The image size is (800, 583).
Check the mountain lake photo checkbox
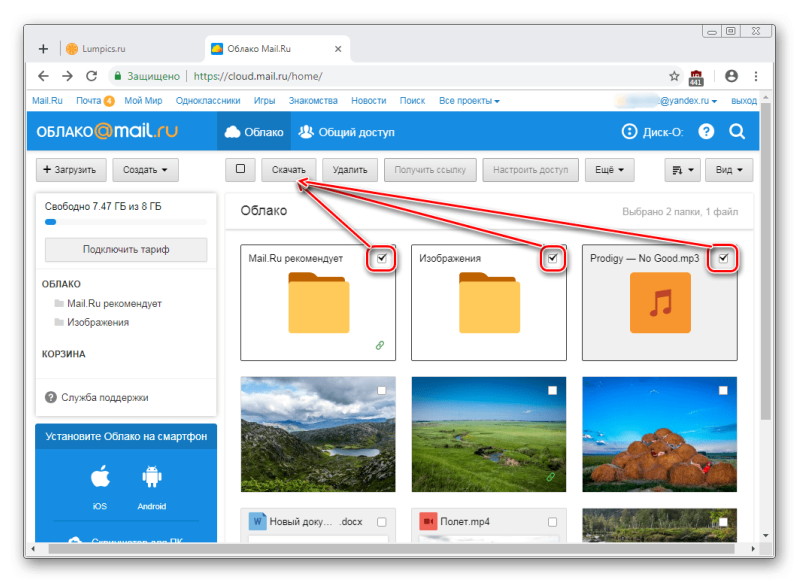pyautogui.click(x=382, y=390)
